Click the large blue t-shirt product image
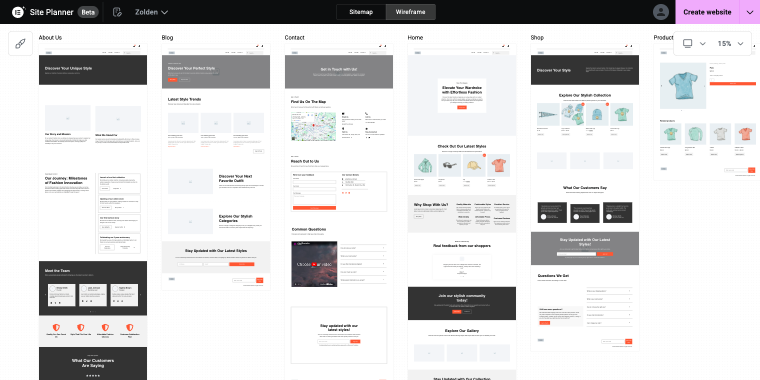Screen dimensions: 760x380 click(682, 87)
